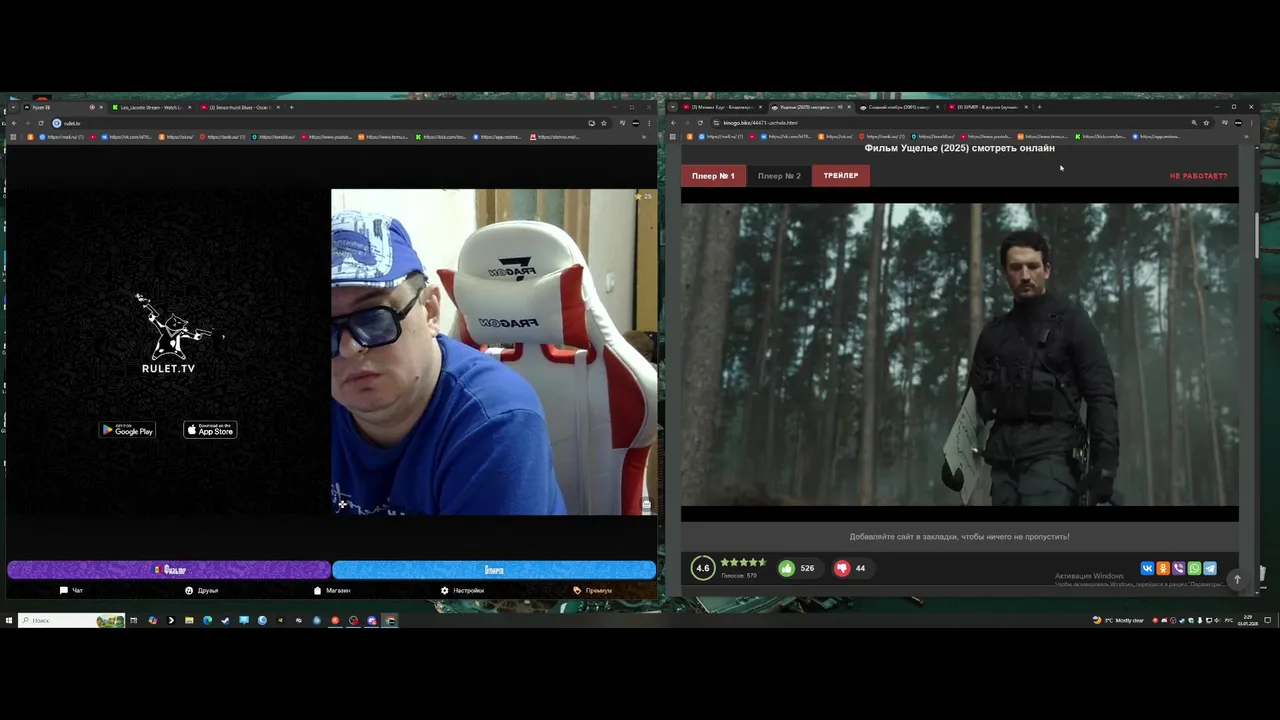Open the Chat tab in Rulet.tv
This screenshot has width=1280, height=720.
click(x=71, y=590)
